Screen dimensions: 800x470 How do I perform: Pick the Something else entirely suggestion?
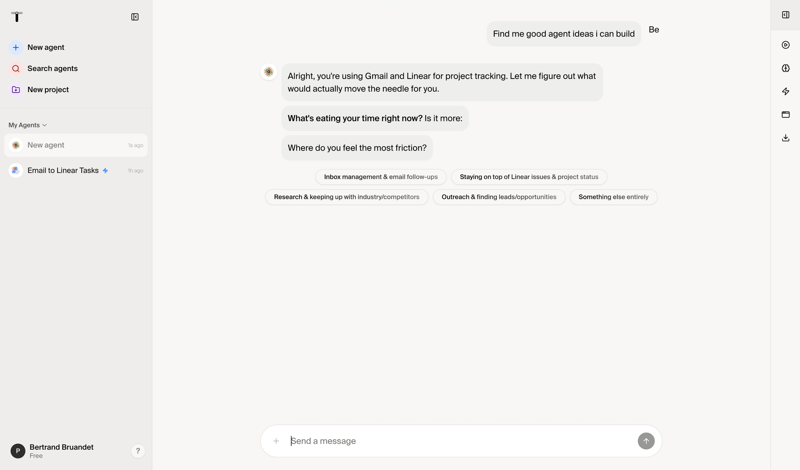613,197
